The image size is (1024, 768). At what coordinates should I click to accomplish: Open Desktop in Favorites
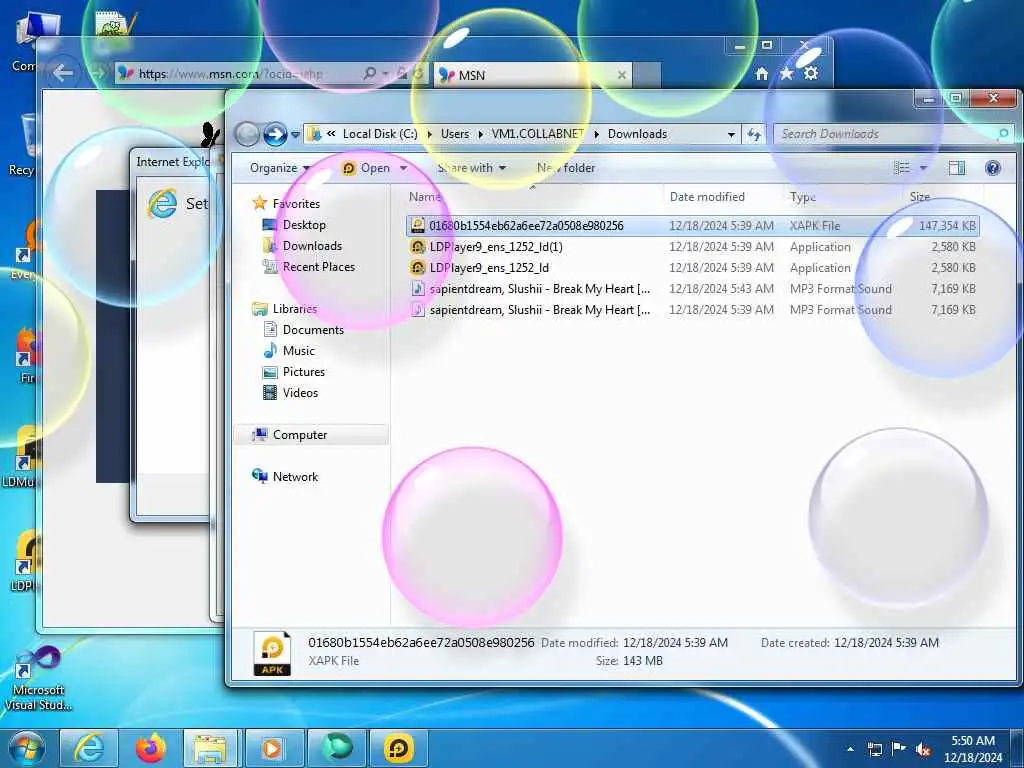(304, 225)
